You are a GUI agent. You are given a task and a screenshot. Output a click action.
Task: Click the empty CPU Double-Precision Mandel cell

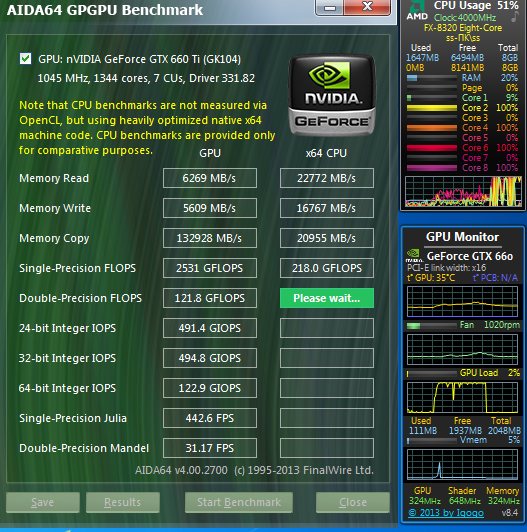(327, 448)
